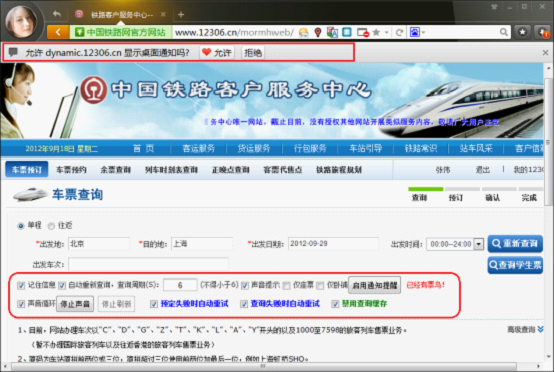The height and width of the screenshot is (372, 555).
Task: Click the 重新查询 search button
Action: click(x=515, y=244)
